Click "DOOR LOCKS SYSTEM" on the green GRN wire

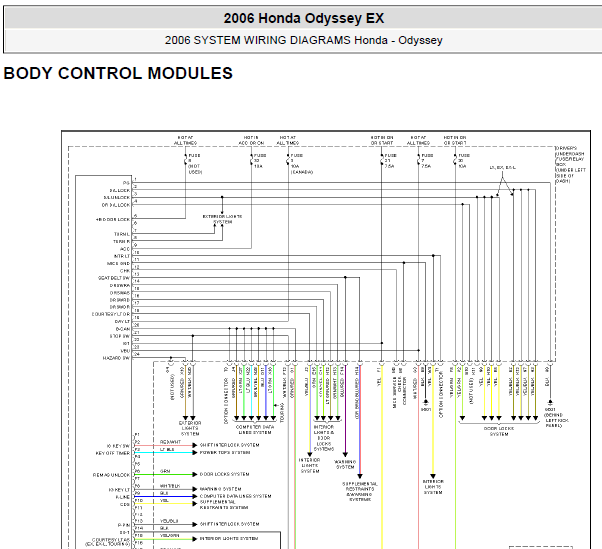coord(225,475)
